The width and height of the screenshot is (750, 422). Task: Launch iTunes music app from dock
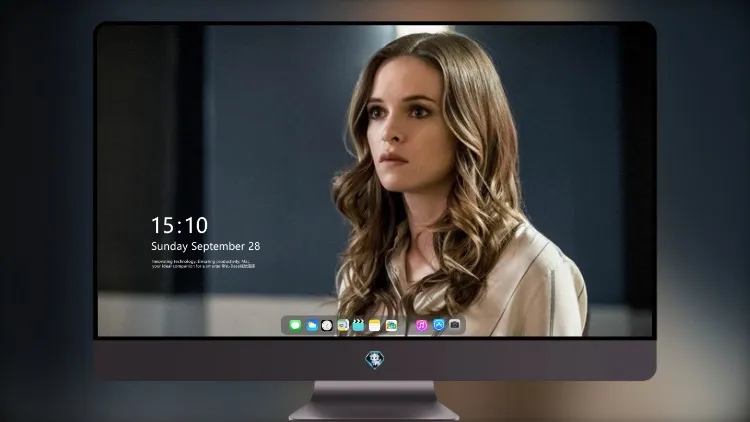(421, 326)
